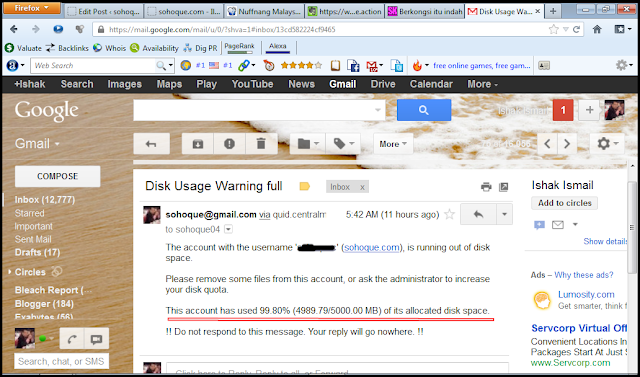
Task: Remove the Inbox label with x
Action: 362,187
